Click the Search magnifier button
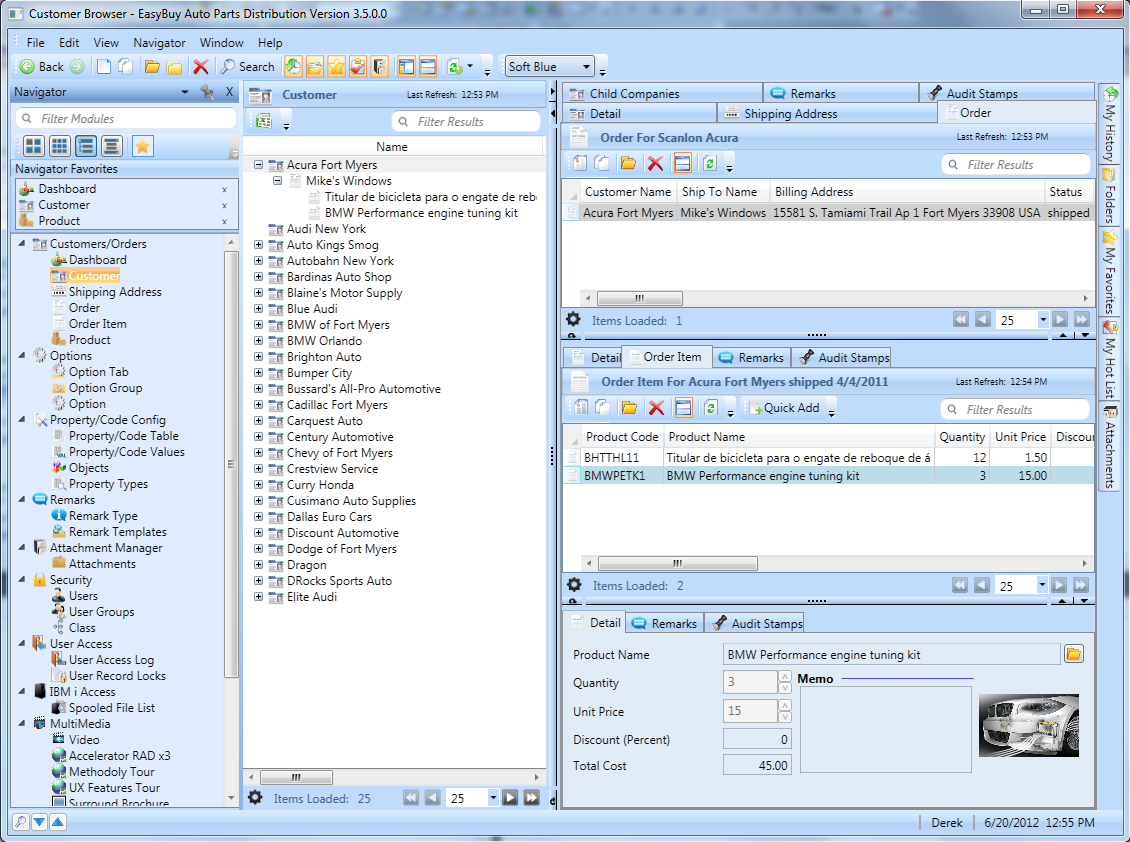1130x842 pixels. (x=247, y=66)
